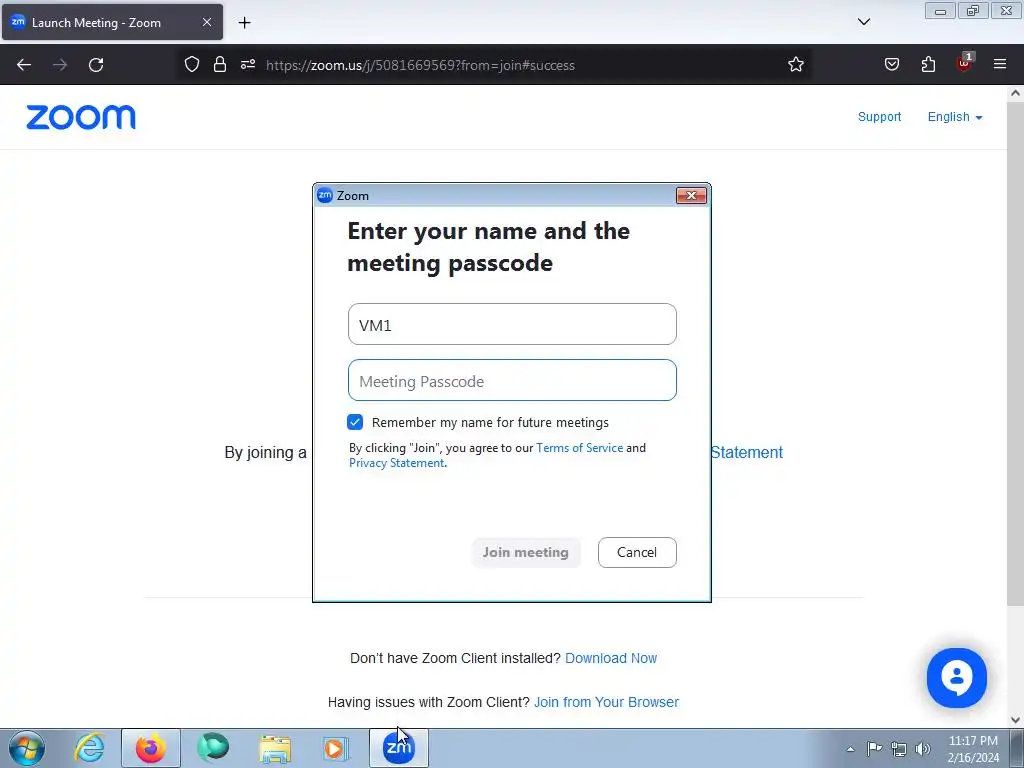Click the Zoom dialog title bar icon
1024x768 pixels.
coord(325,195)
